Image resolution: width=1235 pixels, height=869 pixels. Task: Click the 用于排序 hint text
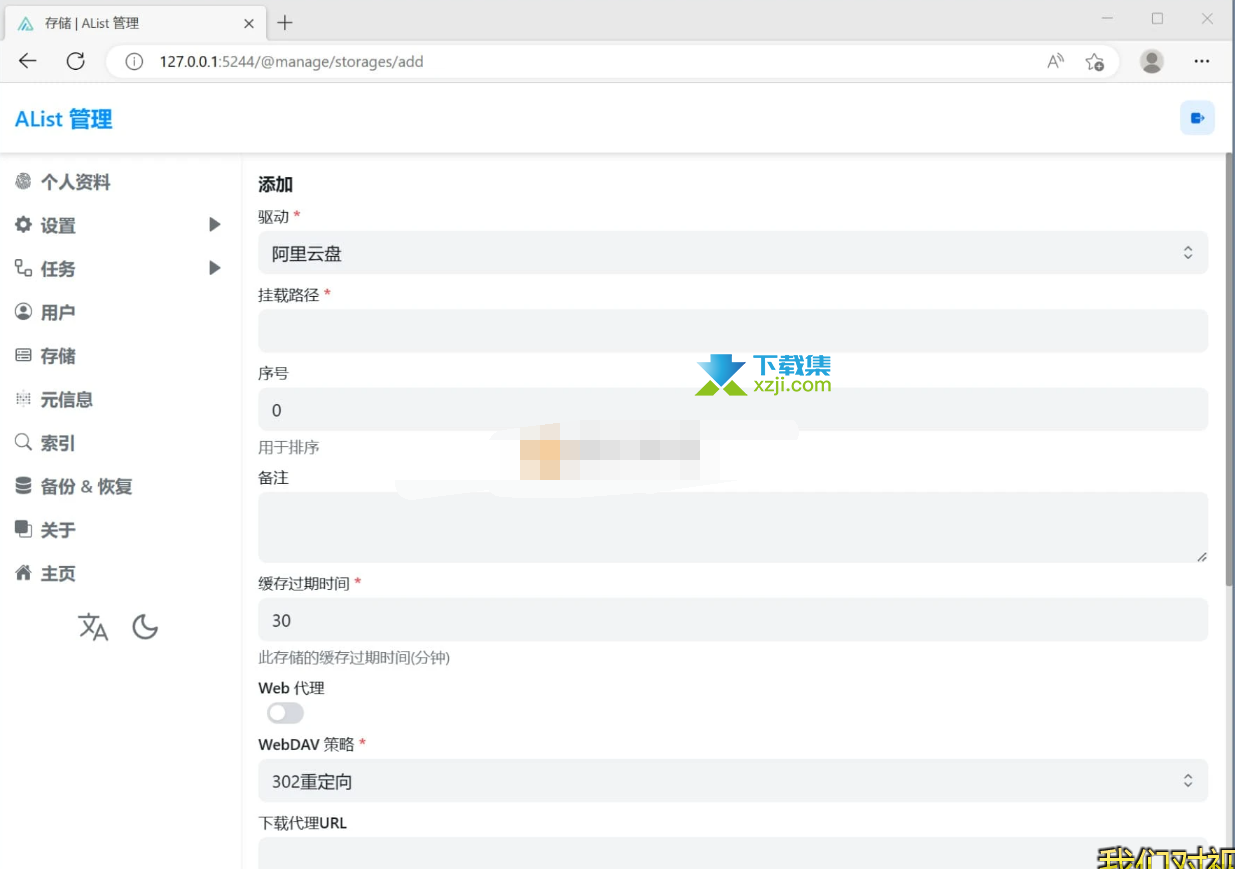289,447
